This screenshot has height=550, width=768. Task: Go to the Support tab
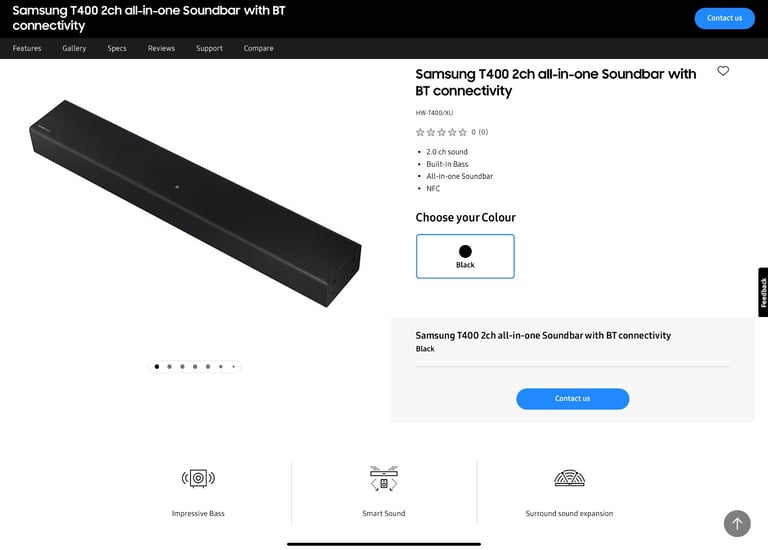(209, 48)
